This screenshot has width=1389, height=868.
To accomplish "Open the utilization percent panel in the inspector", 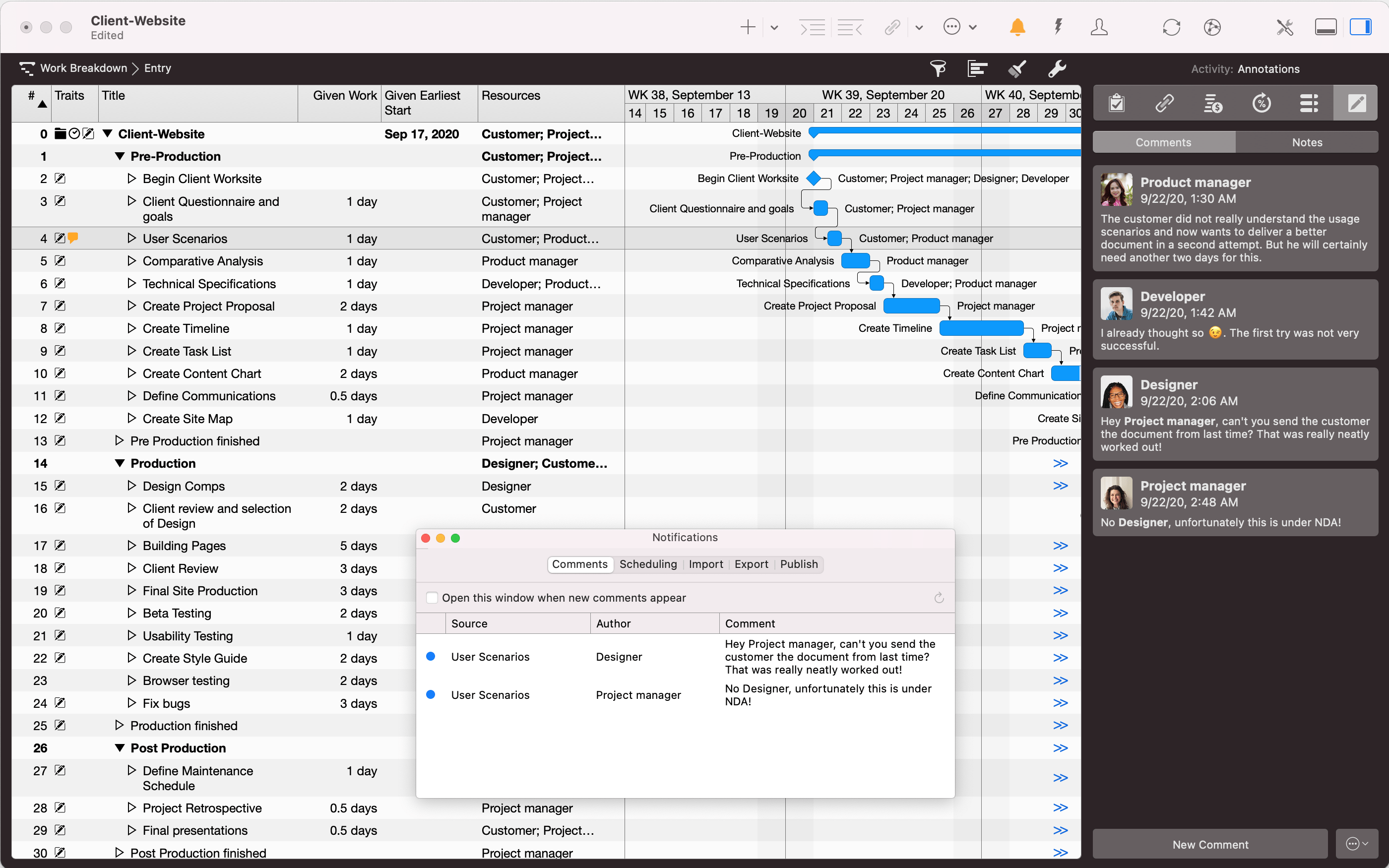I will click(x=1261, y=103).
